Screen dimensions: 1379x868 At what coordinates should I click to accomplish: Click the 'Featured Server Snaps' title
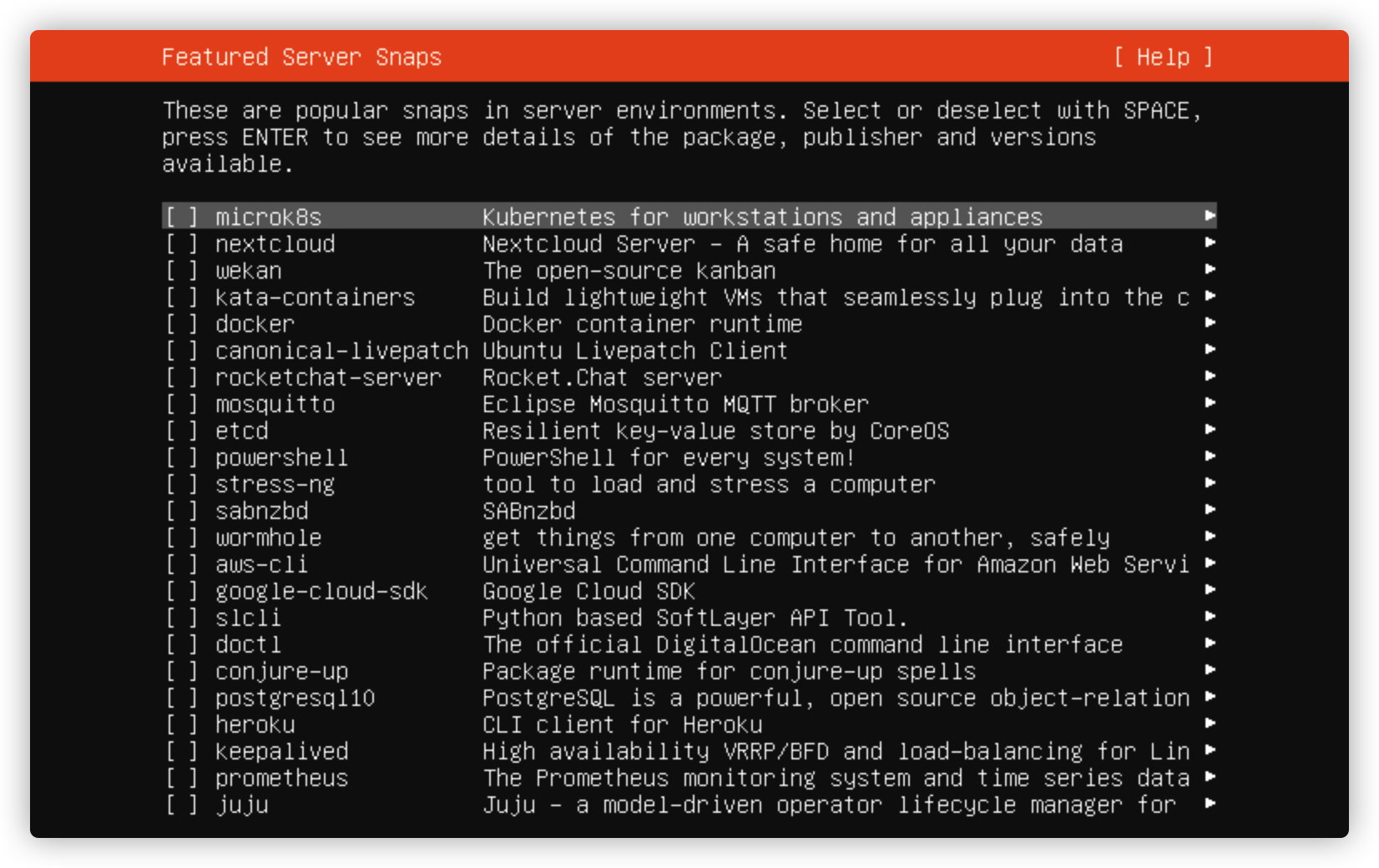(x=301, y=57)
